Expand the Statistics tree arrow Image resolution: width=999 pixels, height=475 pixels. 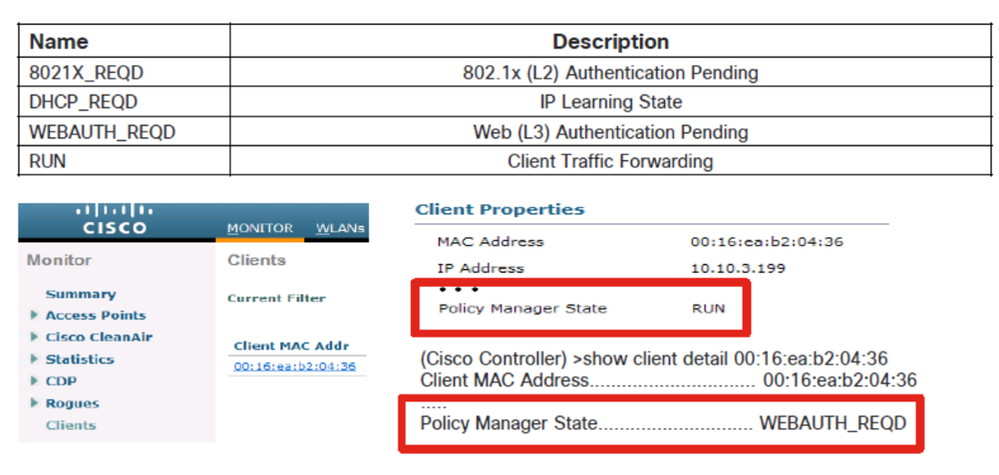click(x=34, y=359)
